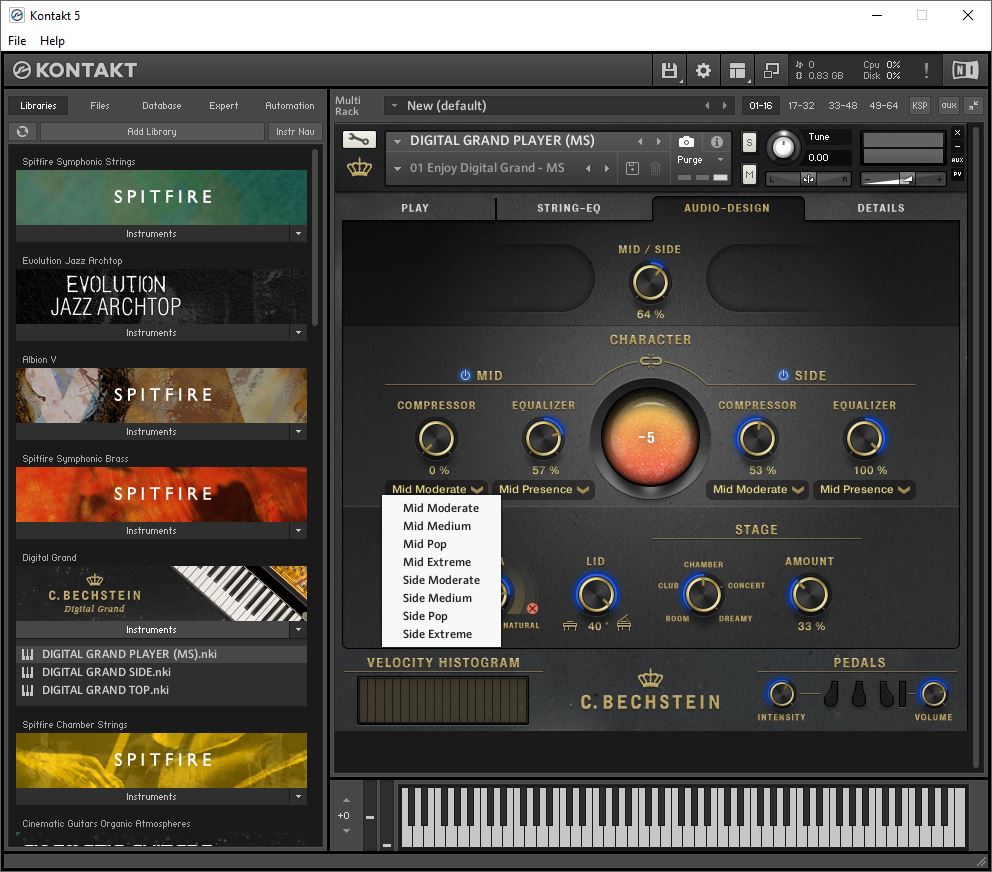Expand Evolution Jazz Archtop Instruments dropdown arrow

pos(299,332)
